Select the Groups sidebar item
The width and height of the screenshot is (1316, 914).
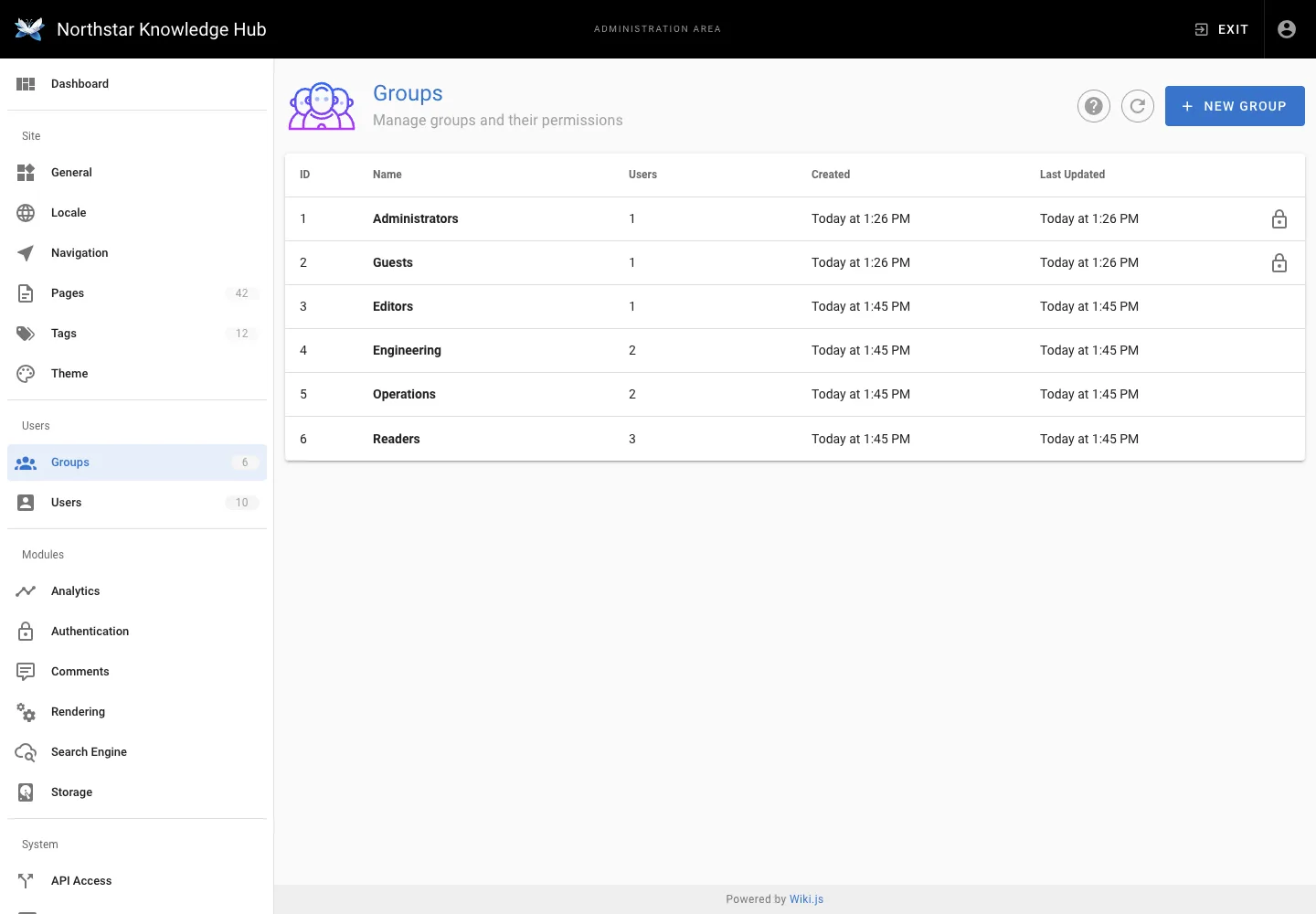coord(137,462)
